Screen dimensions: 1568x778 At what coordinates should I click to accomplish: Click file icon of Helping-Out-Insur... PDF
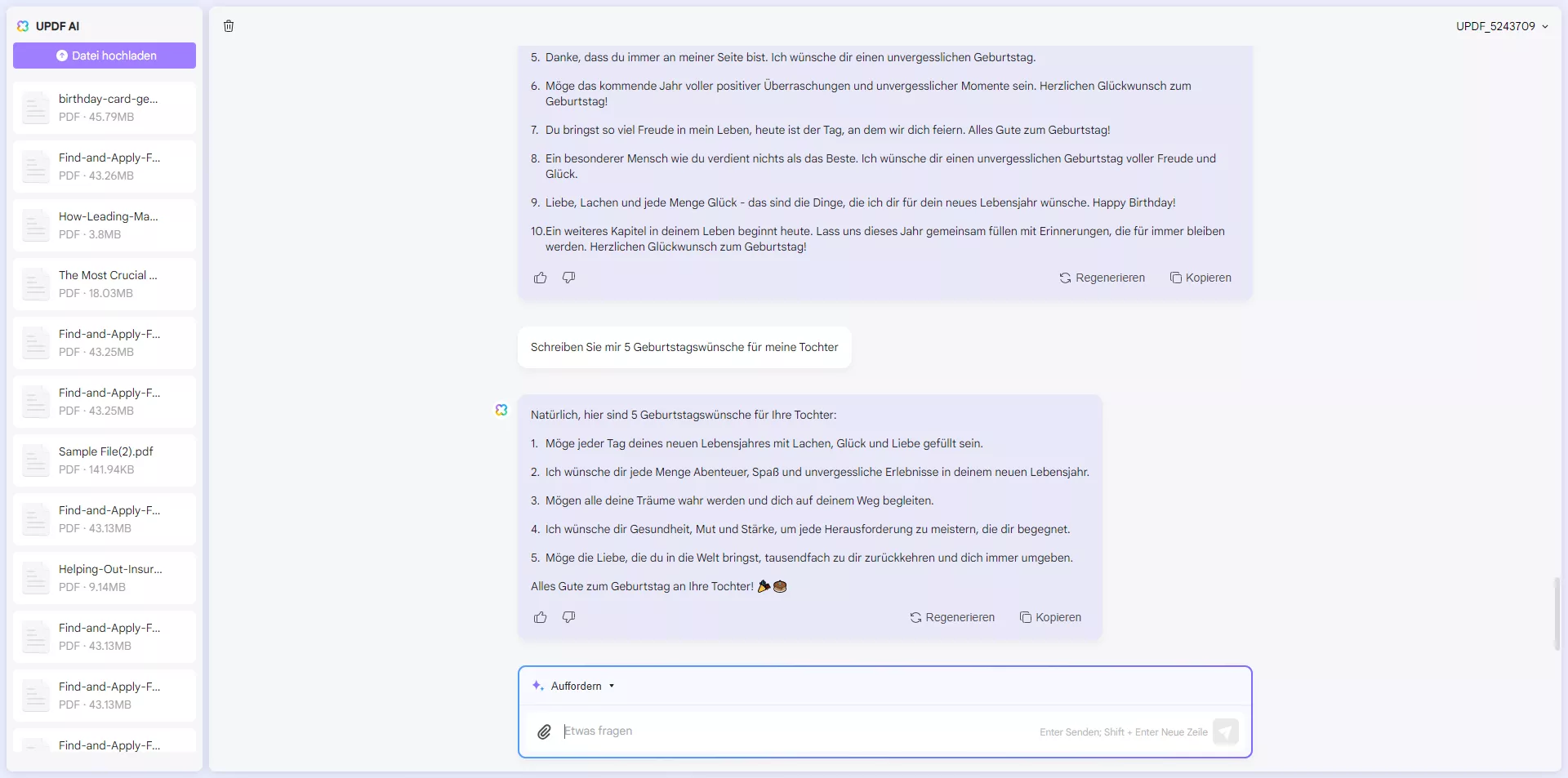[36, 578]
